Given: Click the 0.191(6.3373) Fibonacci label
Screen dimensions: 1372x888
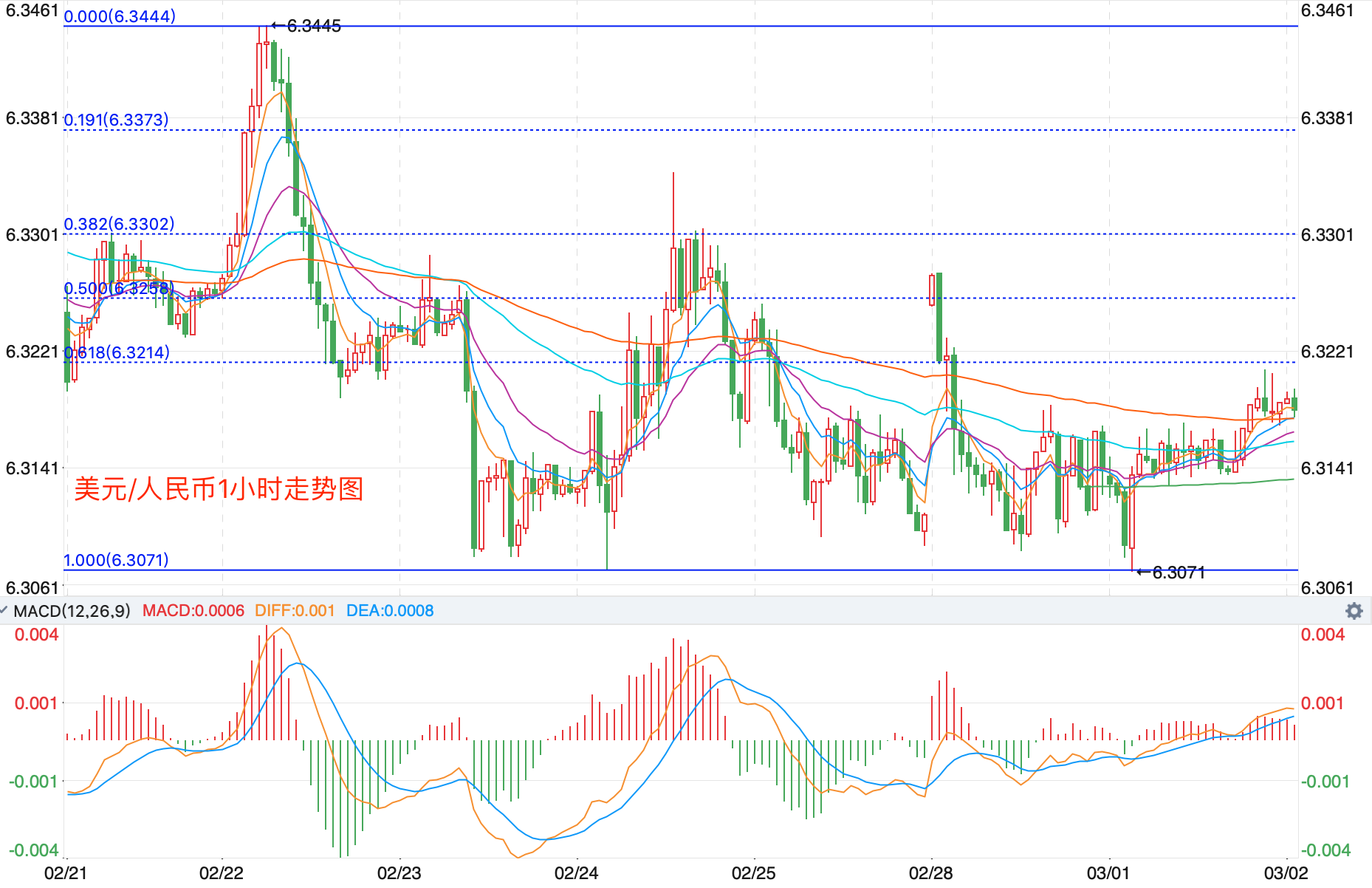Looking at the screenshot, I should coord(117,120).
